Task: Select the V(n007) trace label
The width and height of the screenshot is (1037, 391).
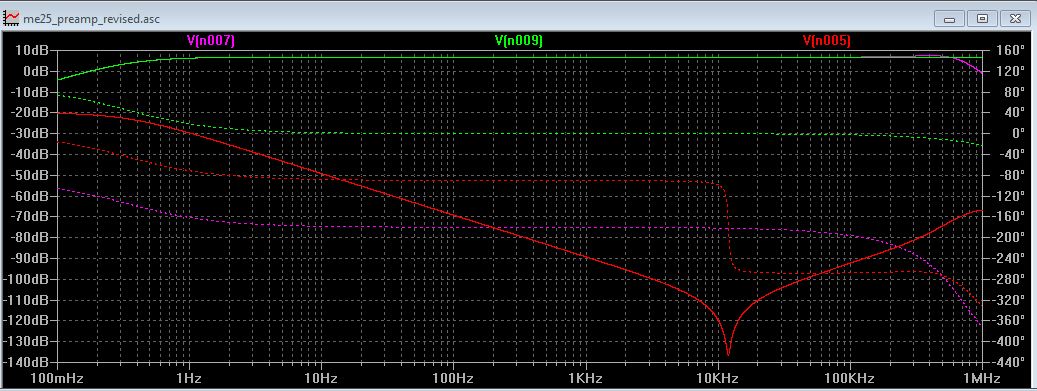Action: coord(211,40)
